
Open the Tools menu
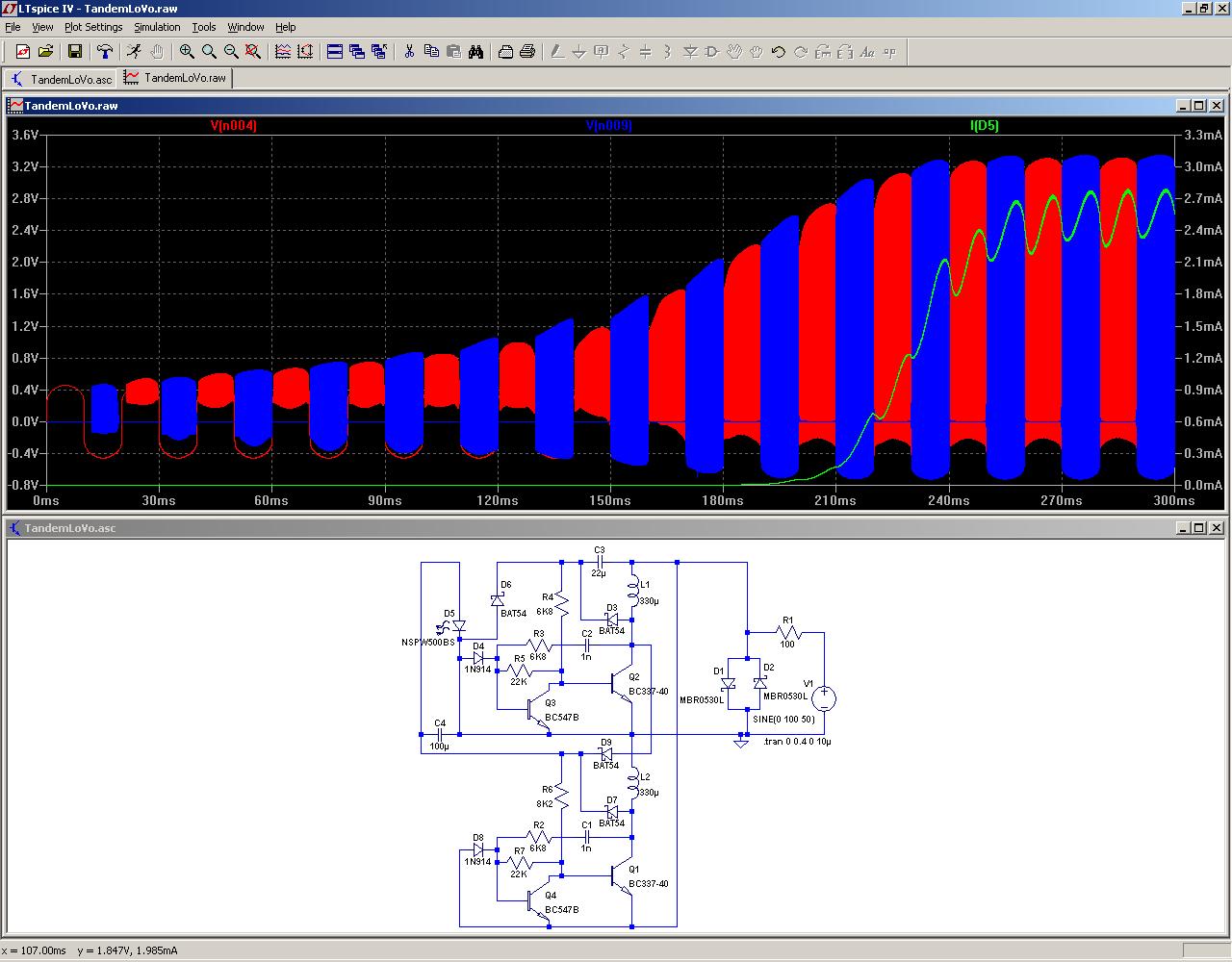coord(204,27)
